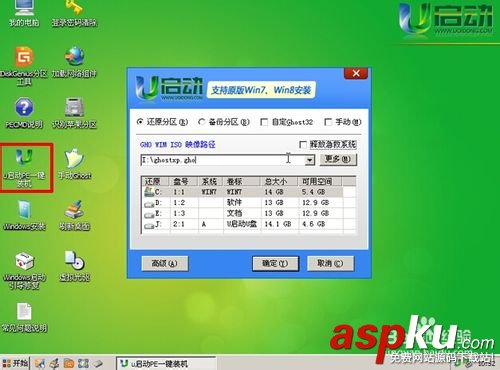Viewport: 500px width, 370px height.
Task: Click the orange quick-launch icon in taskbar
Action: pyautogui.click(x=69, y=364)
